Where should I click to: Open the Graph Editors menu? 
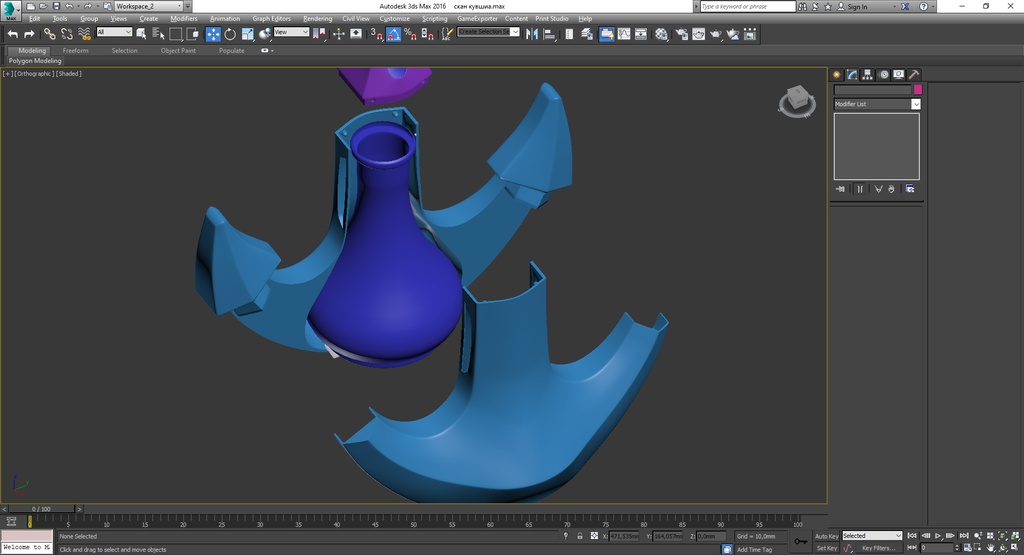click(272, 18)
